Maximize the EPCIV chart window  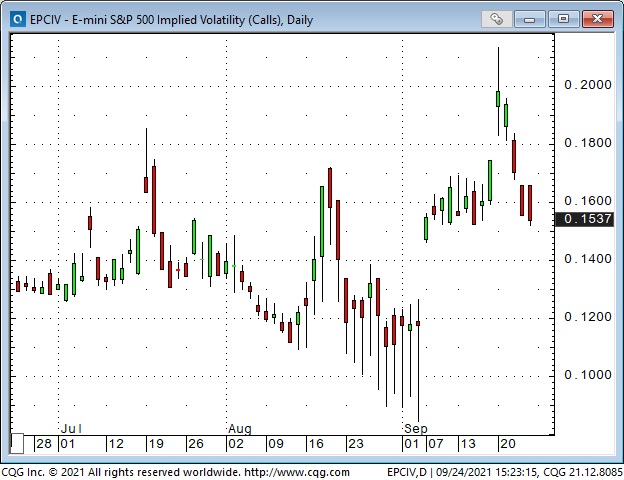563,19
